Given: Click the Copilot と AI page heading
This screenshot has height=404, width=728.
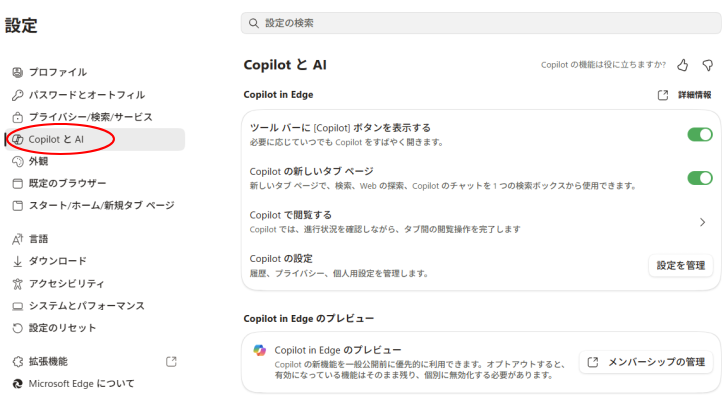Looking at the screenshot, I should click(x=285, y=65).
